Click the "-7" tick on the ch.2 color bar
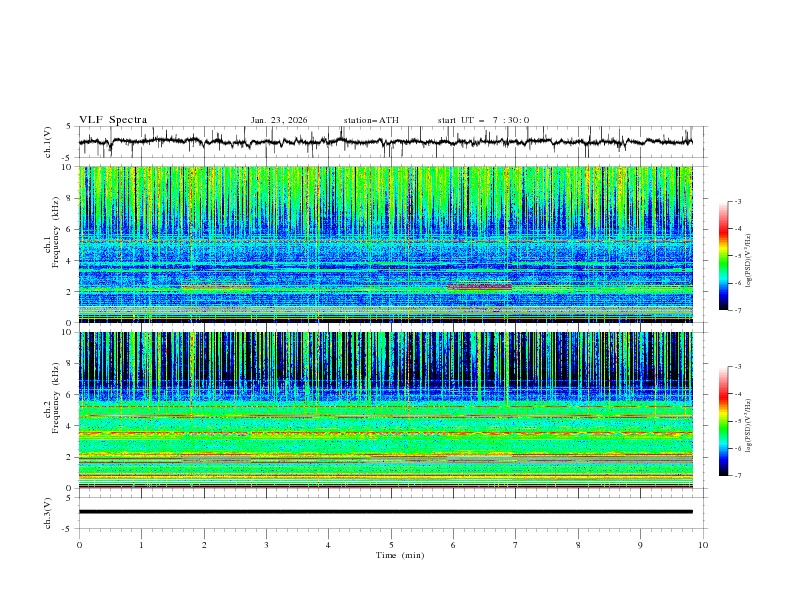This screenshot has height=612, width=792. pos(738,476)
